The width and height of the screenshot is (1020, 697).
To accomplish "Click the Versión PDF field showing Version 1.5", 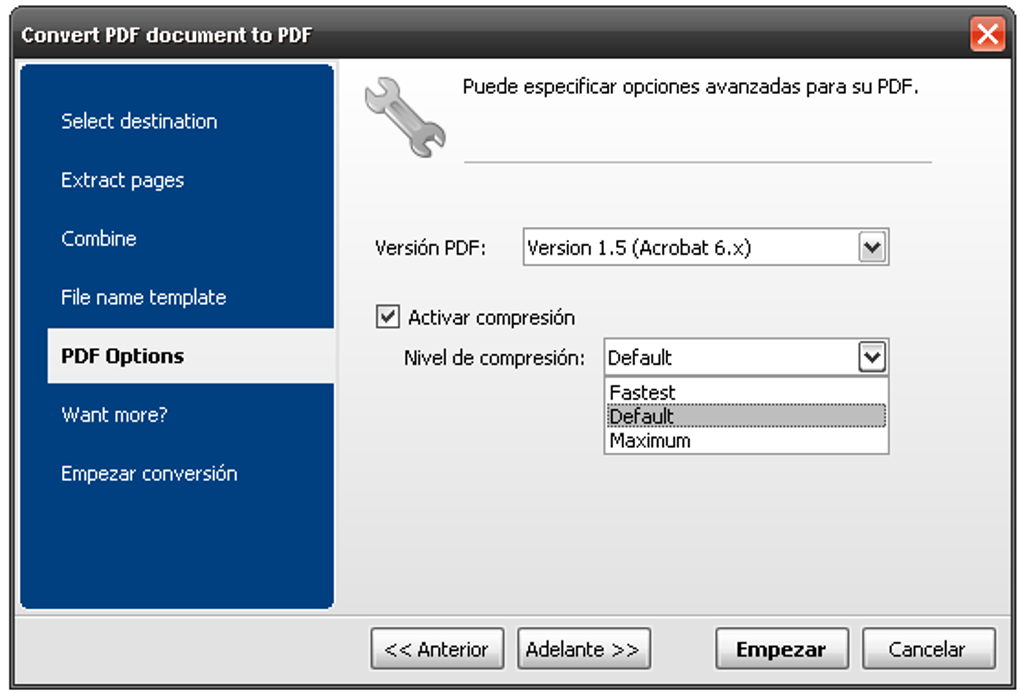I will coord(690,248).
